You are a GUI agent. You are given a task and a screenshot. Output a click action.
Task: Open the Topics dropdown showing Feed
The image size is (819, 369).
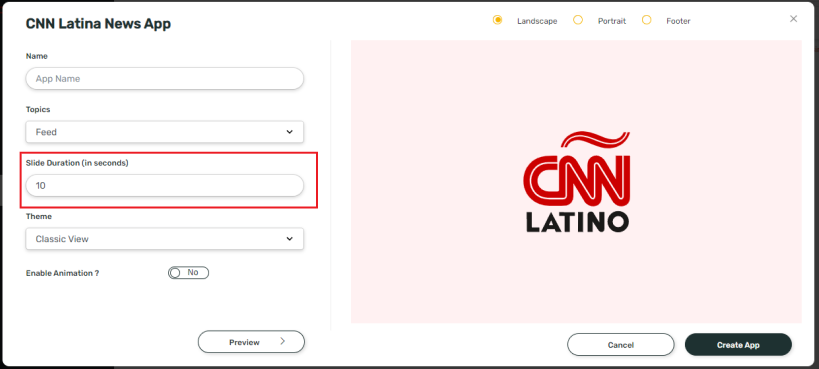[x=165, y=132]
